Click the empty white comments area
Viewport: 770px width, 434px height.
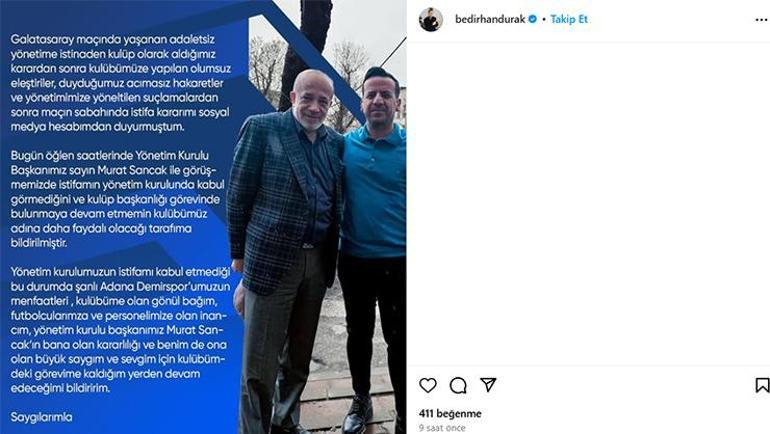coord(588,204)
